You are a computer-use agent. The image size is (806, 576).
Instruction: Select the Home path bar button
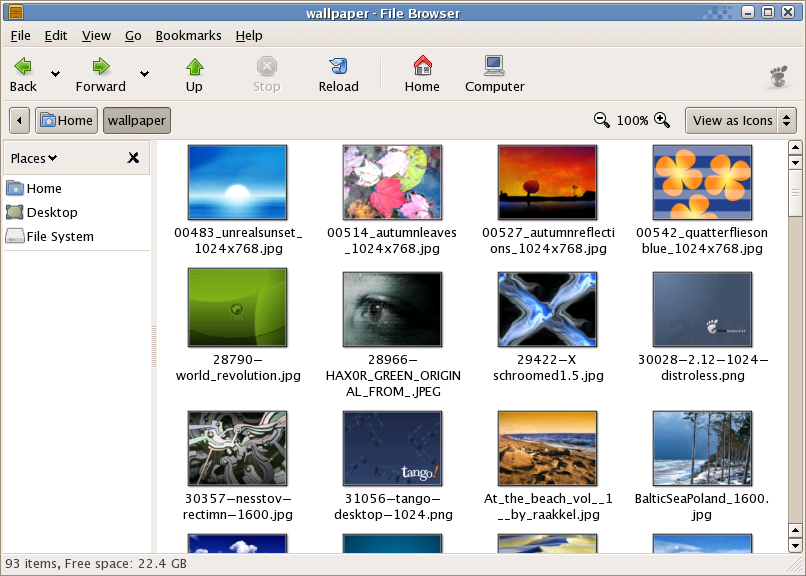(66, 120)
